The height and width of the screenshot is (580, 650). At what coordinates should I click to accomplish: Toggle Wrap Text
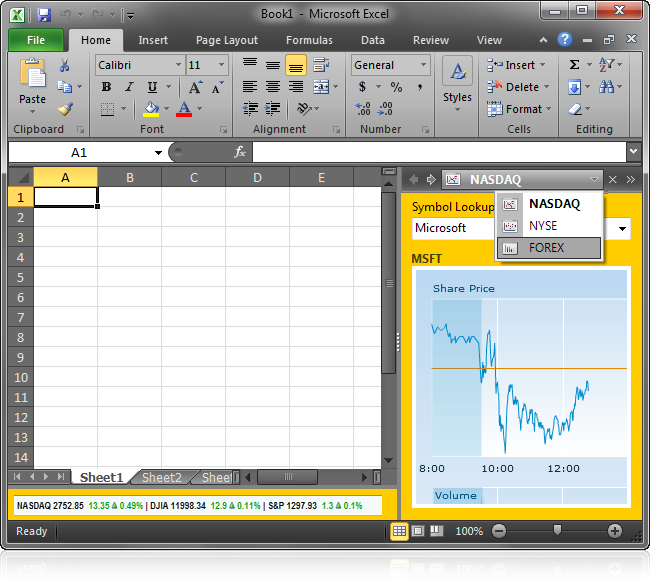(x=321, y=65)
